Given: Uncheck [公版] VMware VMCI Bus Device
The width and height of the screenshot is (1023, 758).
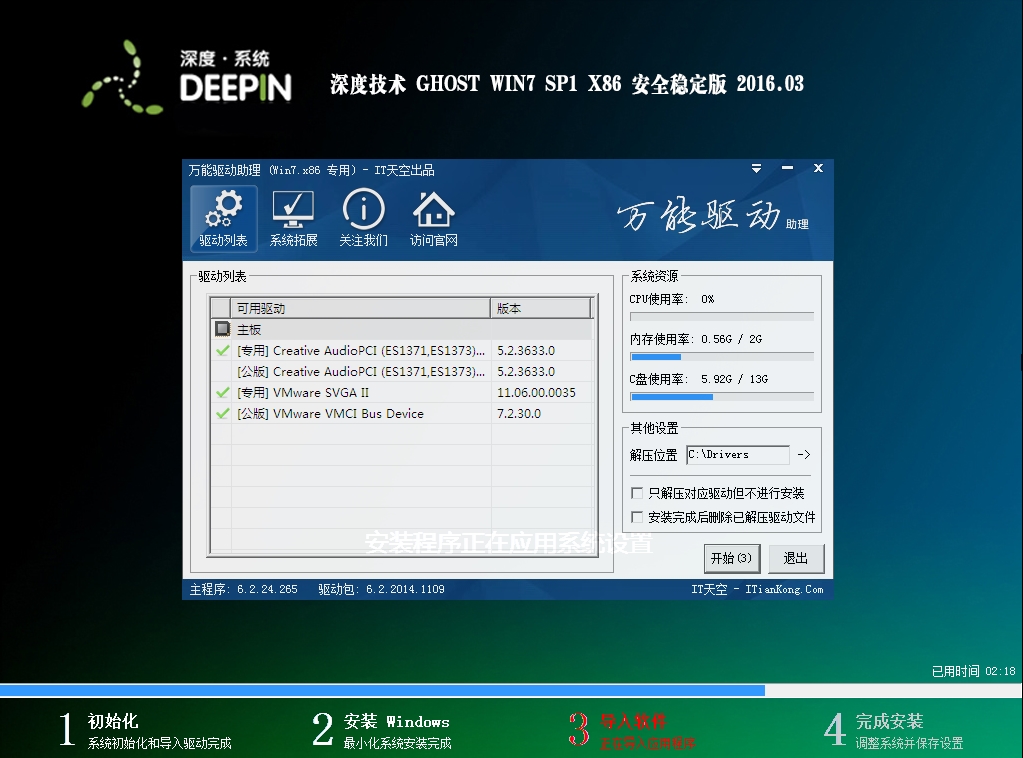Looking at the screenshot, I should [x=222, y=413].
